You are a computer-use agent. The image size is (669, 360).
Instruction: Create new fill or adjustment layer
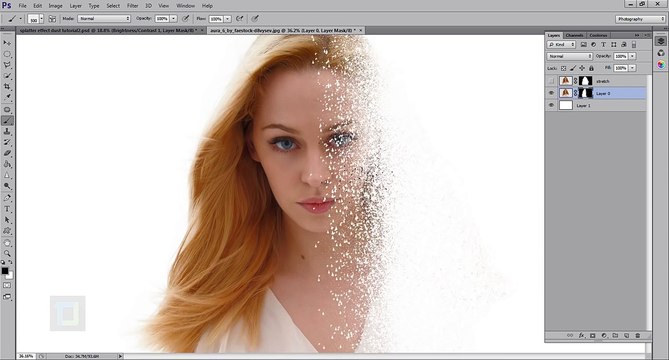[604, 336]
